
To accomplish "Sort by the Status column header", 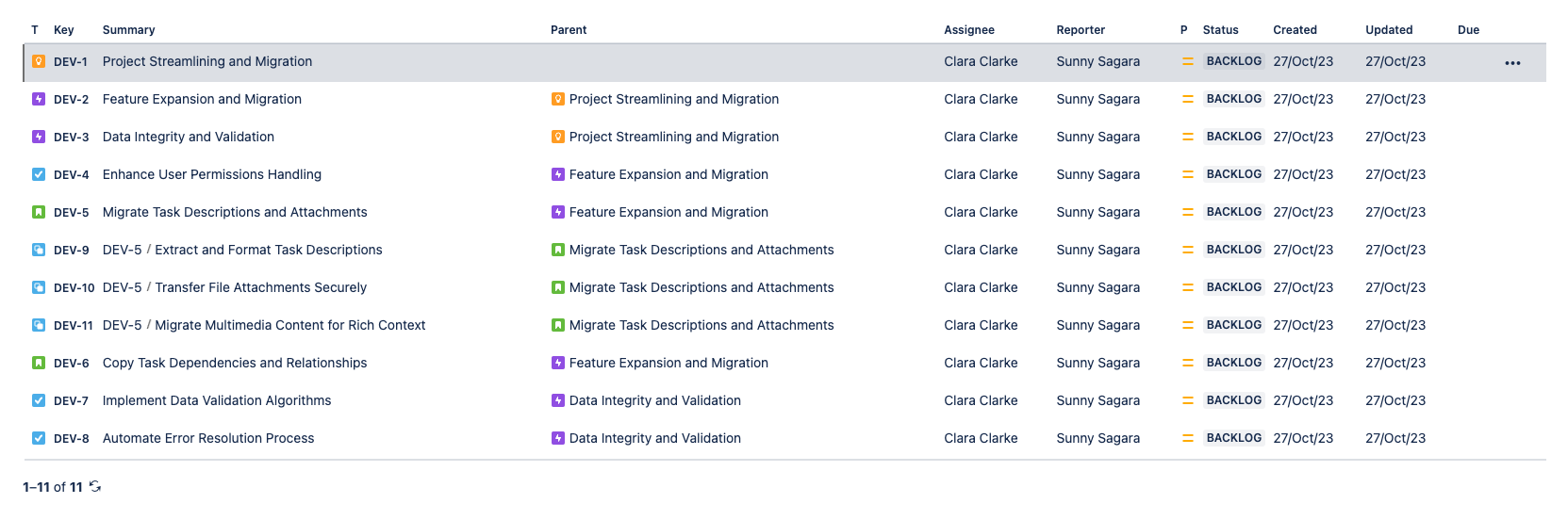I will pos(1220,30).
